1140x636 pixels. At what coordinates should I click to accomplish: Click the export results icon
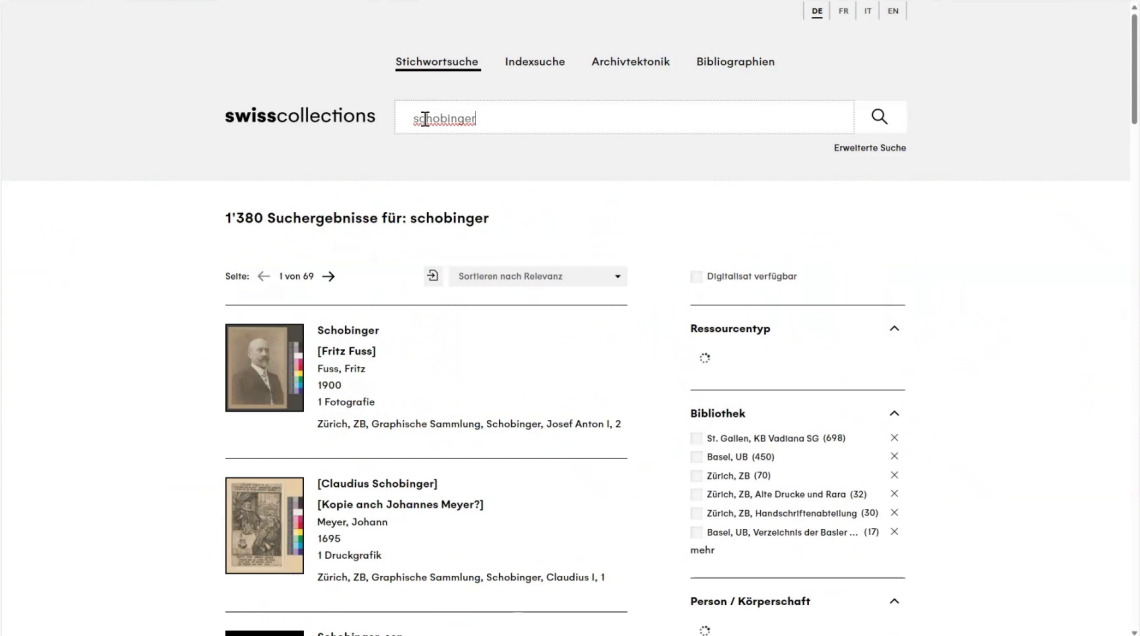coord(433,276)
